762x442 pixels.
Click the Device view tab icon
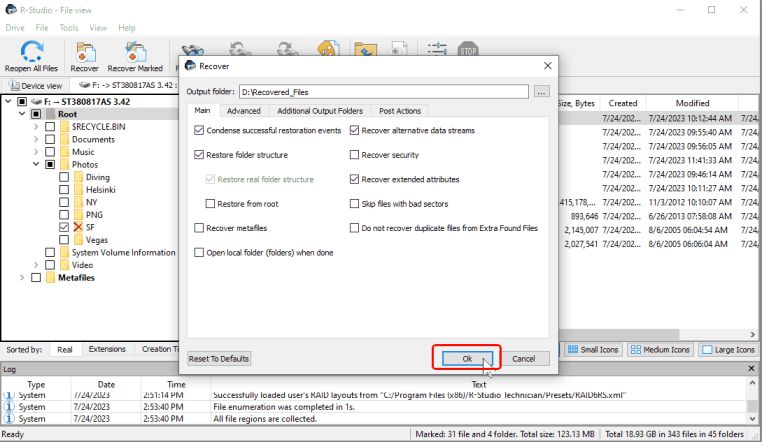pos(14,85)
